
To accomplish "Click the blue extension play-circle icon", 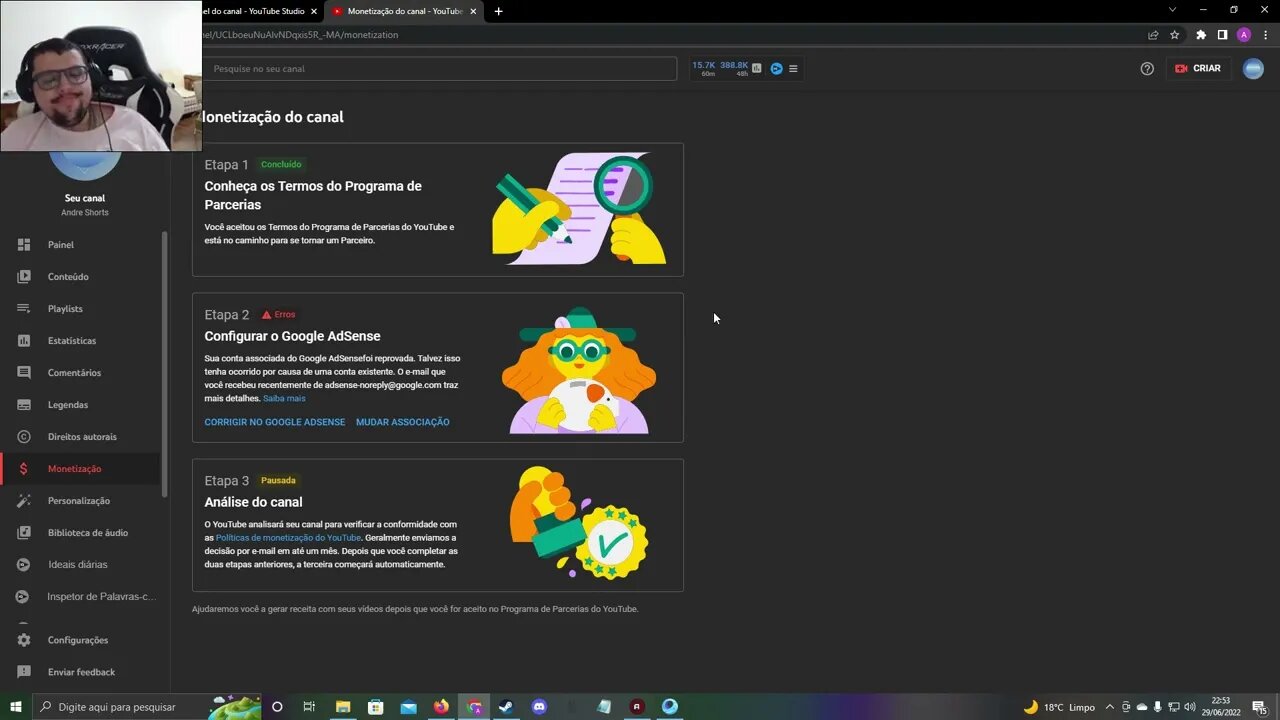I will click(776, 69).
